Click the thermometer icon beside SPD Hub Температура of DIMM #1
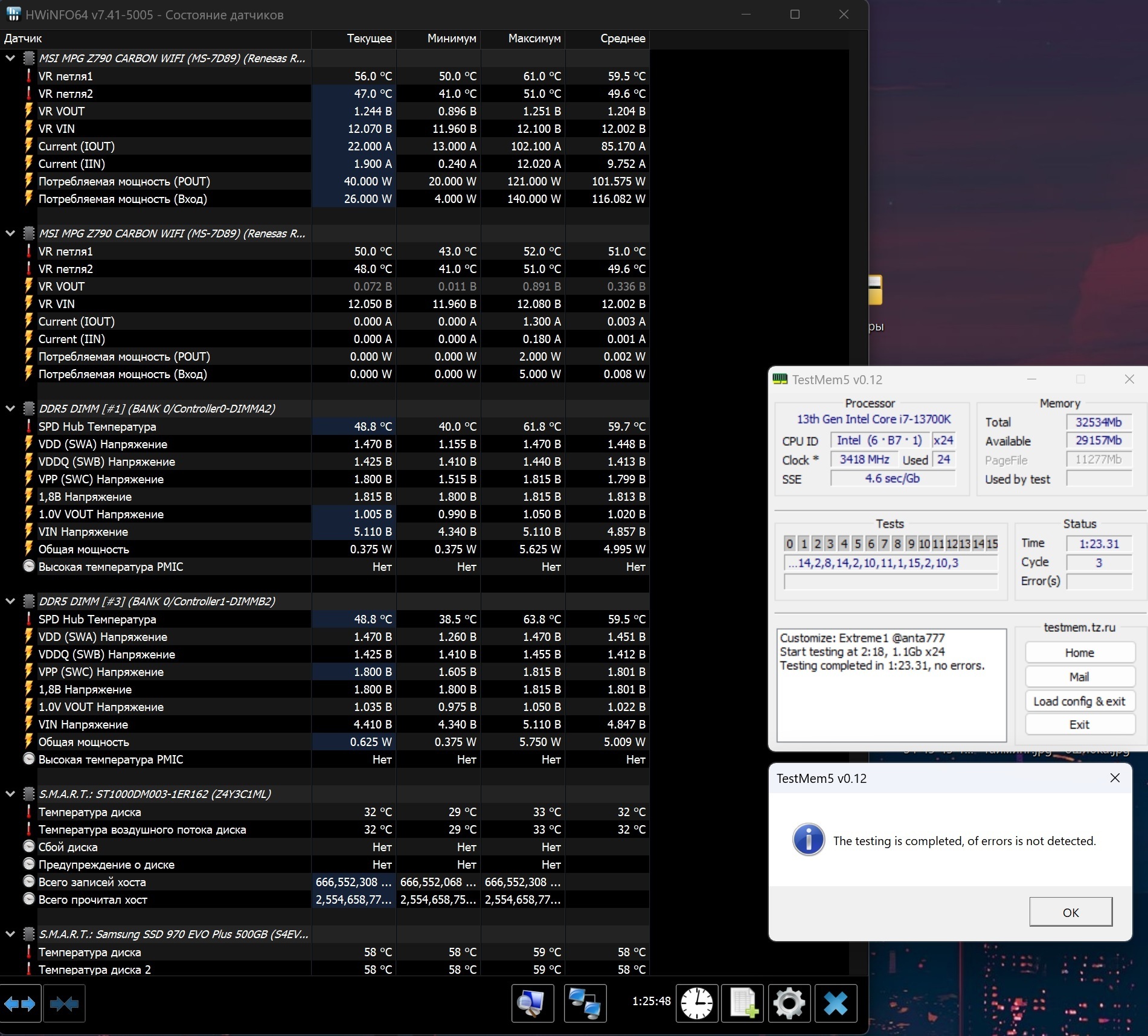Image resolution: width=1148 pixels, height=1036 pixels. [28, 426]
